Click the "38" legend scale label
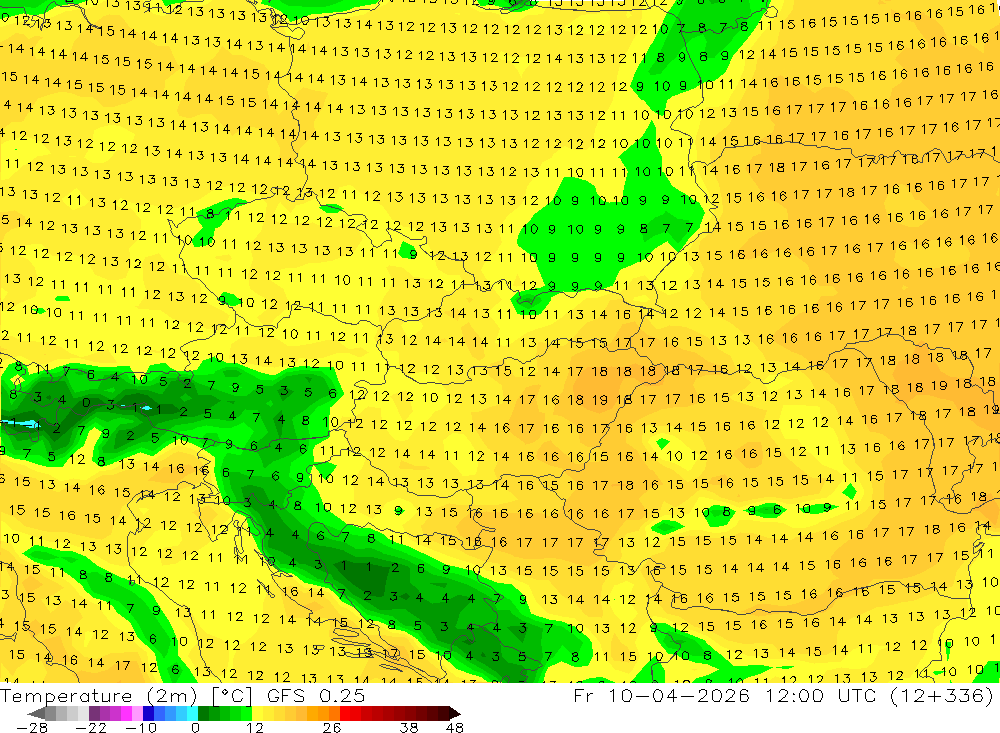Image resolution: width=1000 pixels, height=733 pixels. pyautogui.click(x=408, y=728)
